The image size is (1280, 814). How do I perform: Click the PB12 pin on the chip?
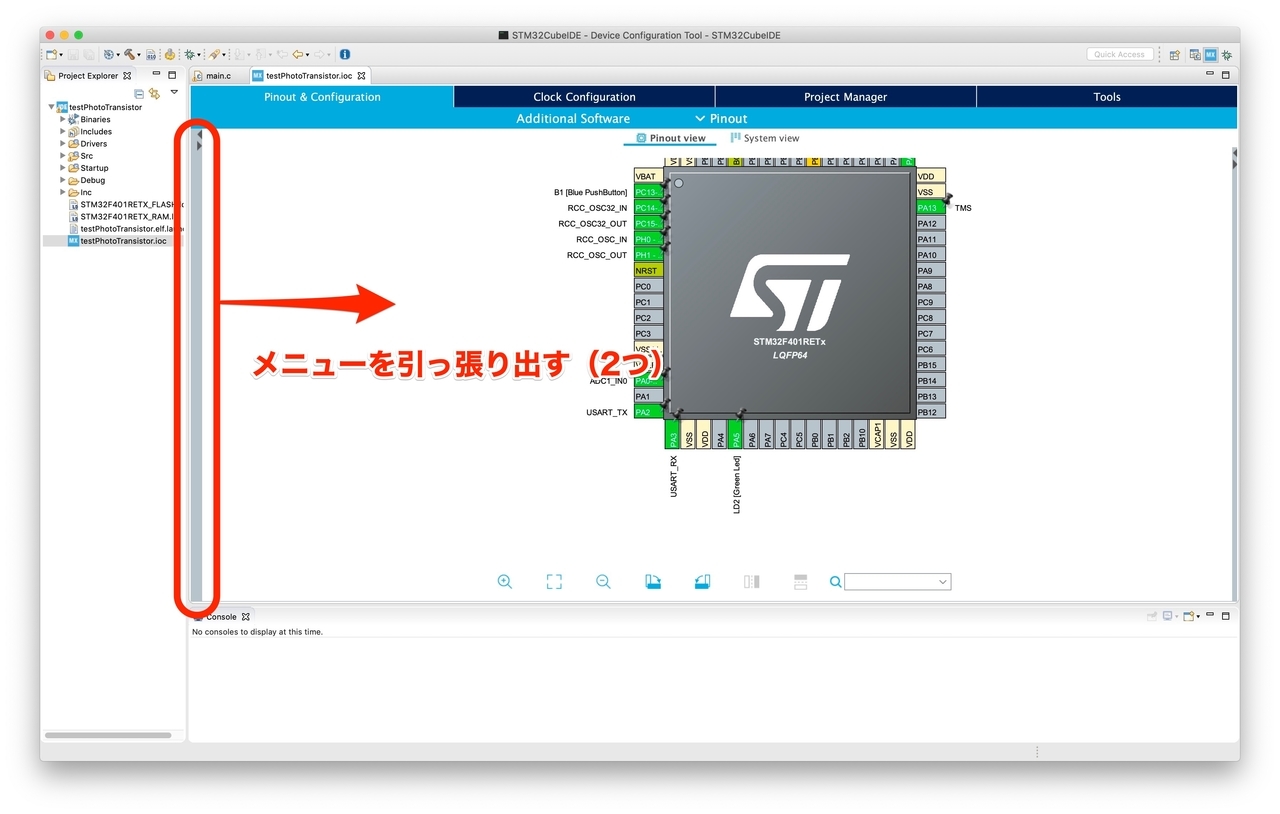(x=929, y=412)
